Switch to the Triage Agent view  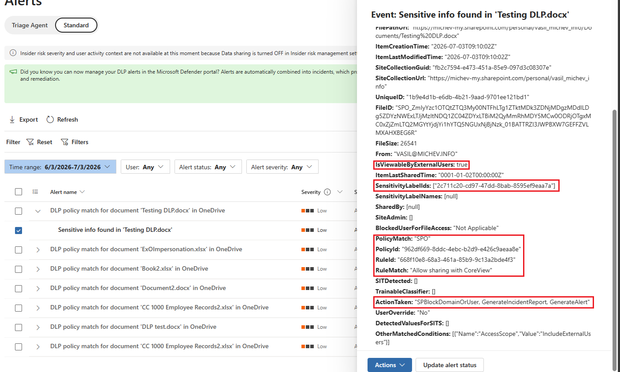tap(30, 25)
